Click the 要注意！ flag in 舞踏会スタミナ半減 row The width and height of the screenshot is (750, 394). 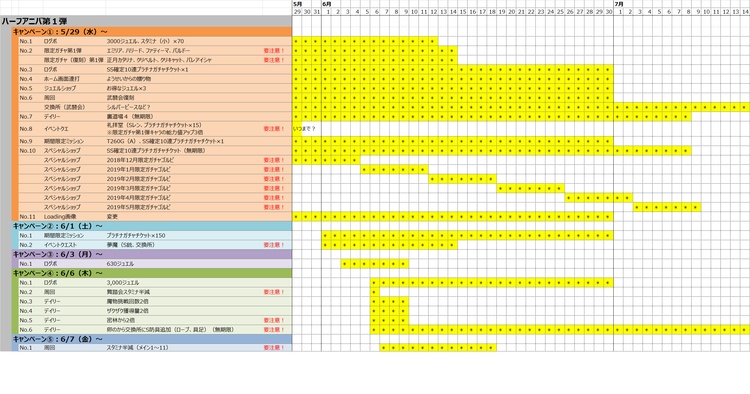pos(274,292)
